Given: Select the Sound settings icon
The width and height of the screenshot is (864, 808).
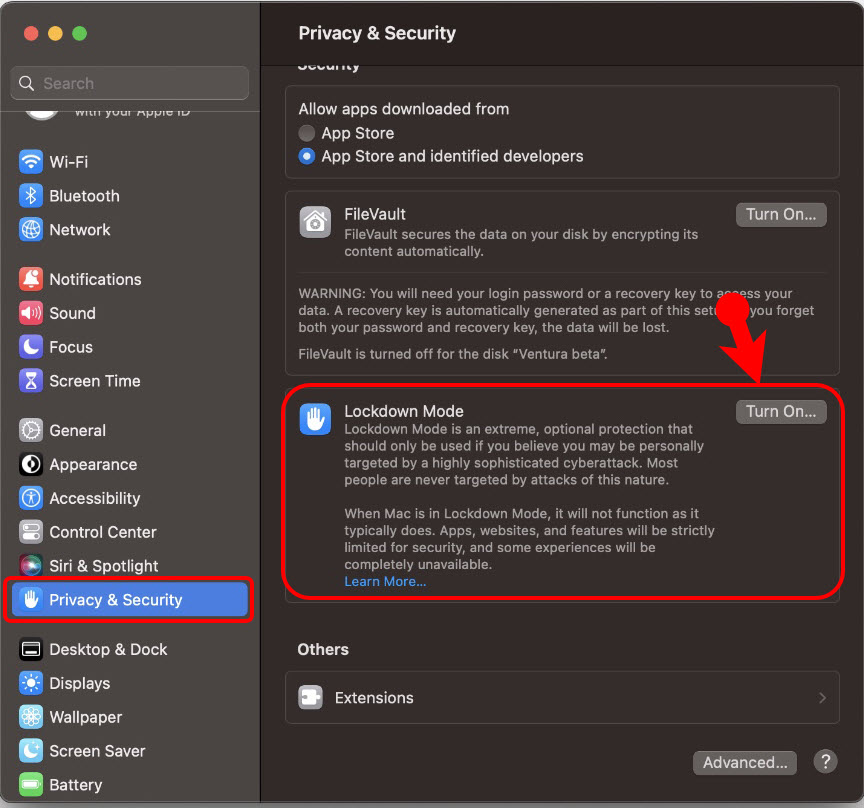Looking at the screenshot, I should pos(70,313).
